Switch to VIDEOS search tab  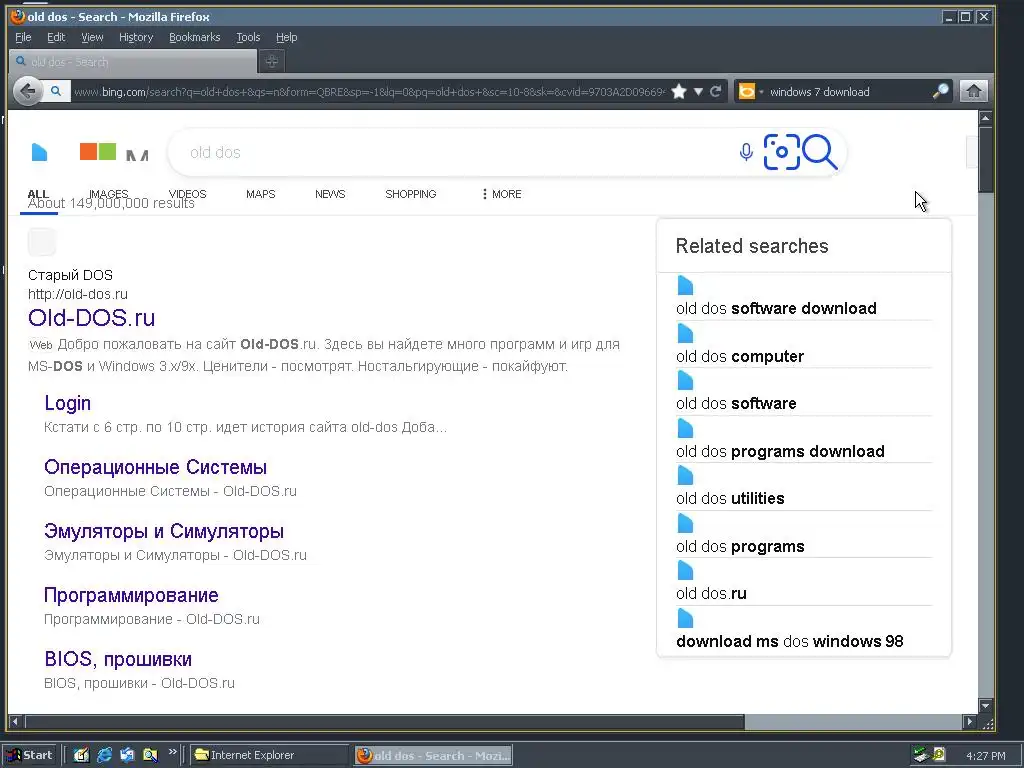point(187,194)
